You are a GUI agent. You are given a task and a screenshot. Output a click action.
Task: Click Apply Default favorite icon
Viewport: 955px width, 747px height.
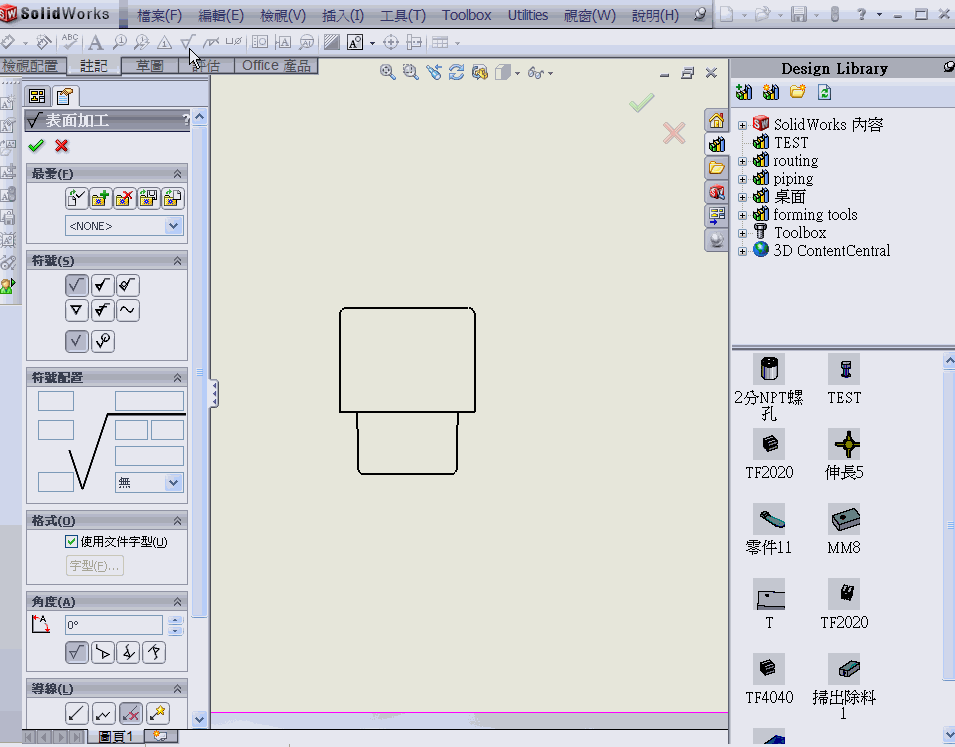pyautogui.click(x=76, y=198)
